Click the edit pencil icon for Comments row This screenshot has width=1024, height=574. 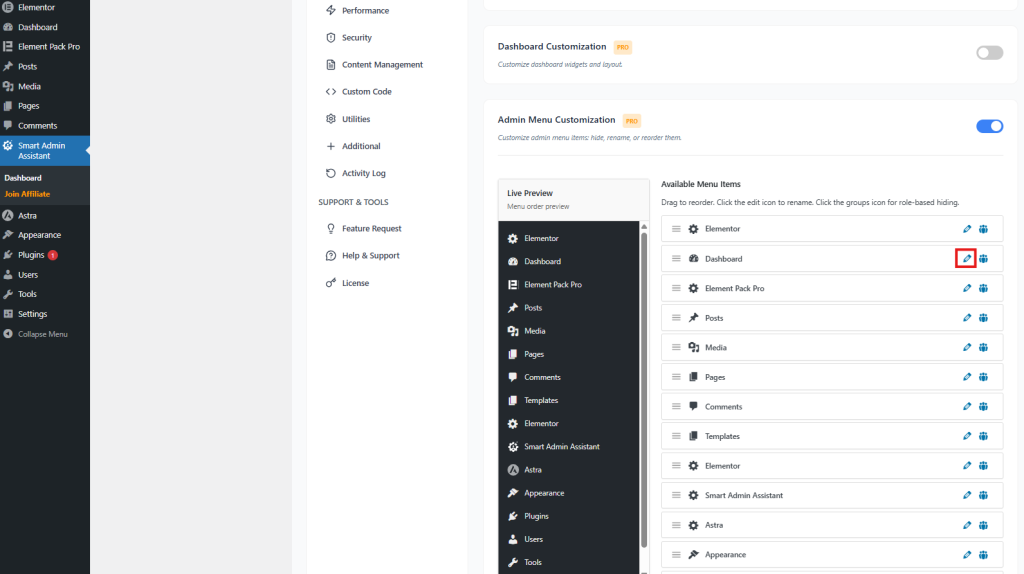tap(967, 406)
